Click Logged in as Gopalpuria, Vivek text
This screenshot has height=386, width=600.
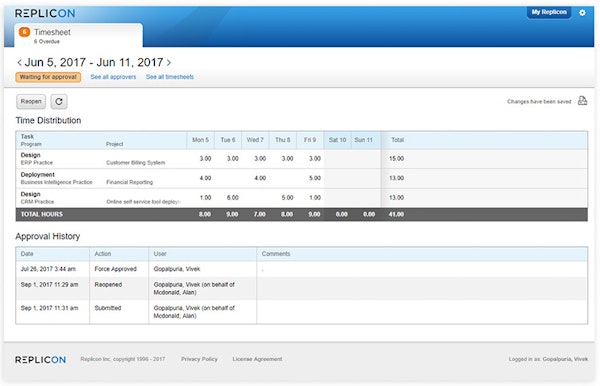(x=548, y=359)
